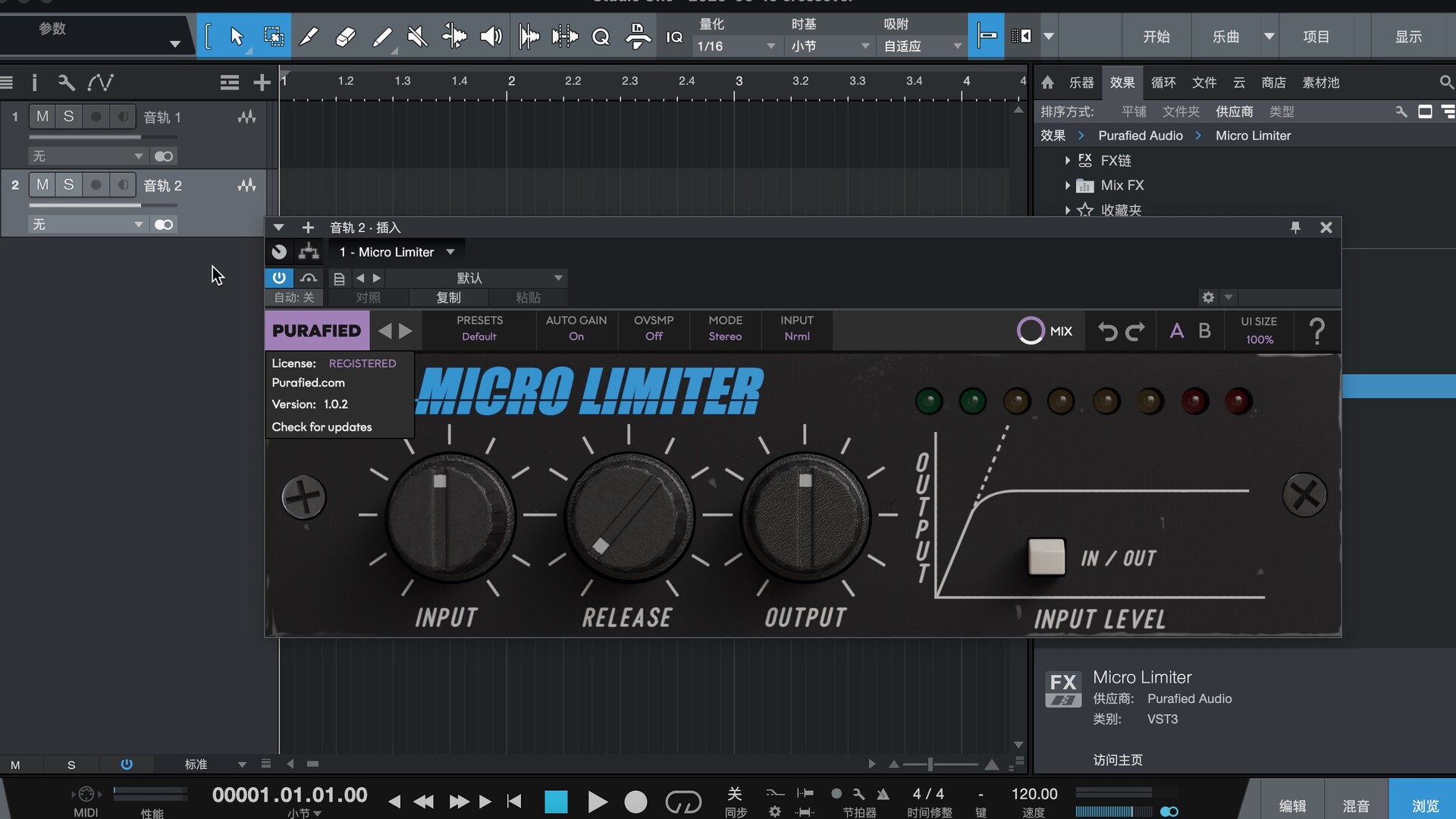Expand the Mix FX folder
This screenshot has height=819, width=1456.
[1067, 186]
